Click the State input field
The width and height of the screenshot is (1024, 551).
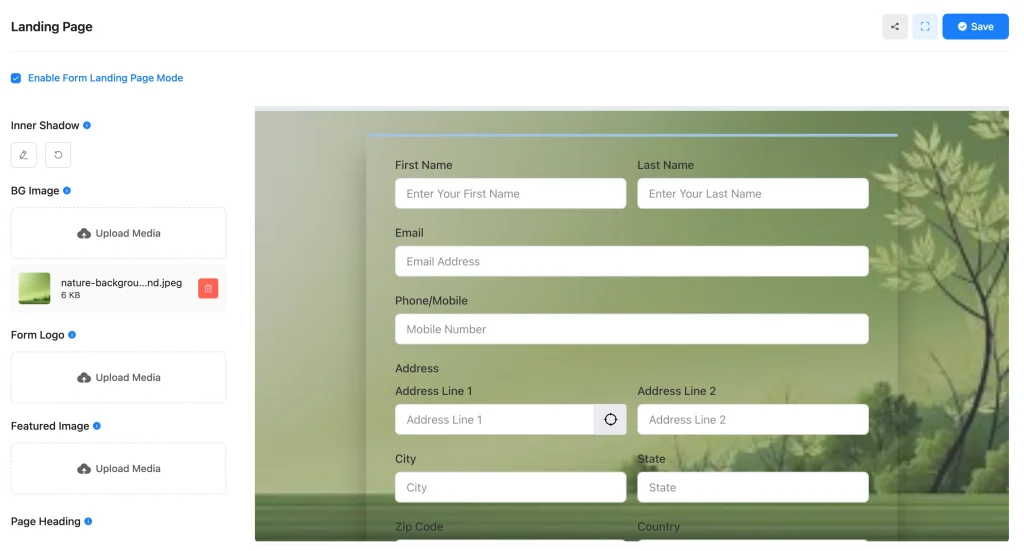(753, 488)
